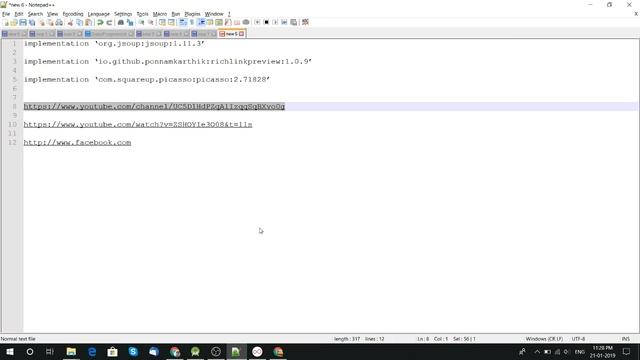The image size is (640, 360).
Task: Play back the recorded macro icon
Action: coord(275,22)
